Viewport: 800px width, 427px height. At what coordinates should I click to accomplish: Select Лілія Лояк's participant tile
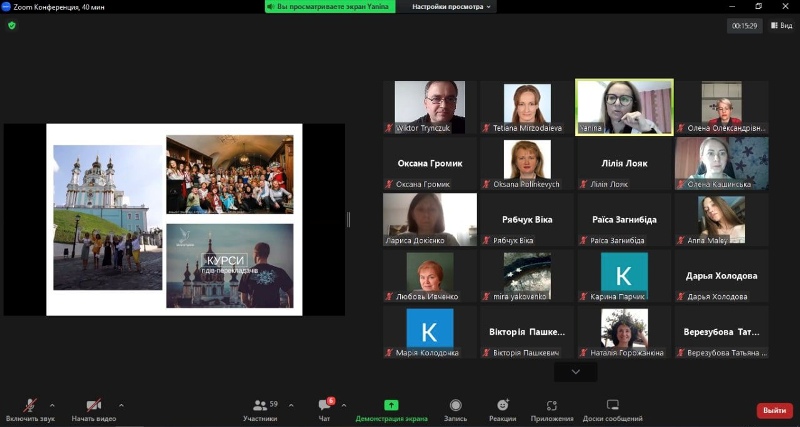624,163
